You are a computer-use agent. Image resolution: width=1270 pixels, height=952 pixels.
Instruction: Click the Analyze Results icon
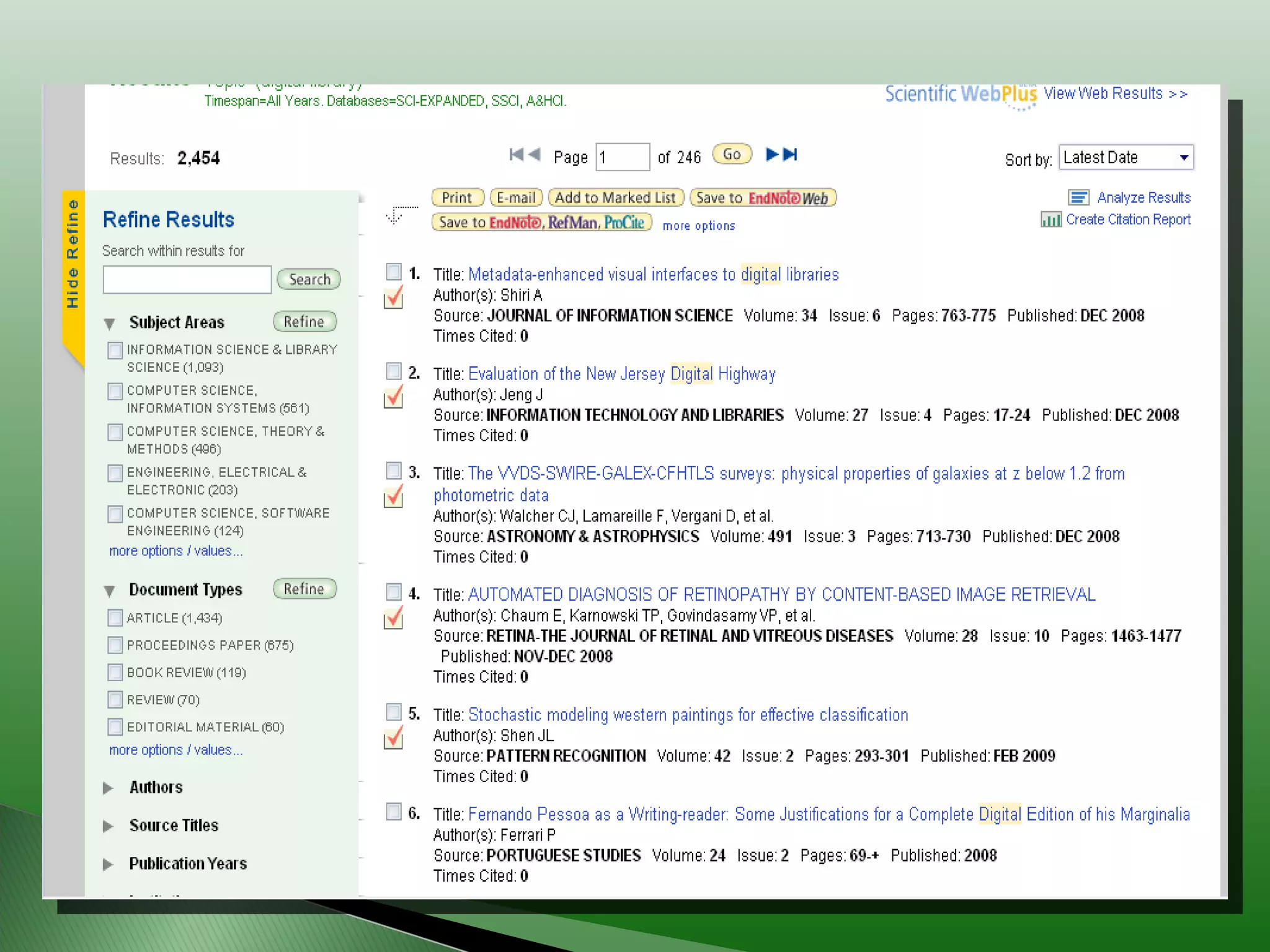tap(1078, 198)
